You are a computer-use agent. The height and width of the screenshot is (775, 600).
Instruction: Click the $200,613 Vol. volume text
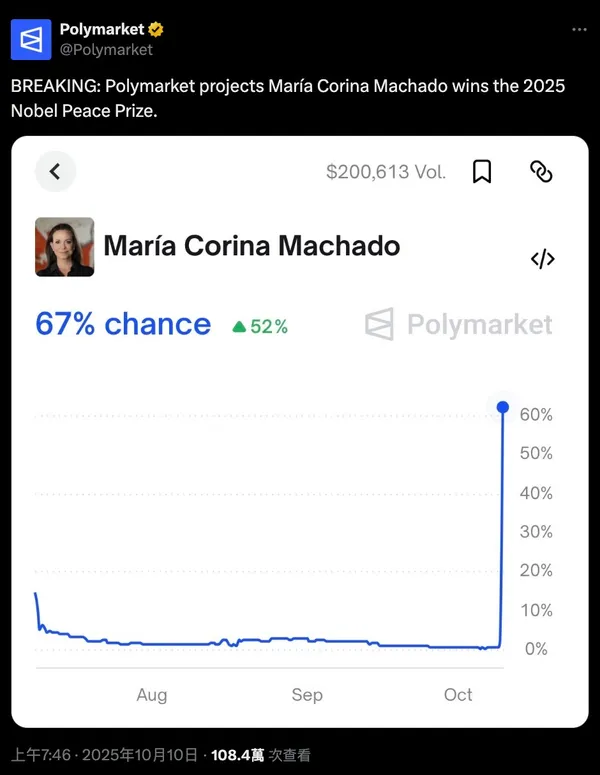[x=386, y=172]
